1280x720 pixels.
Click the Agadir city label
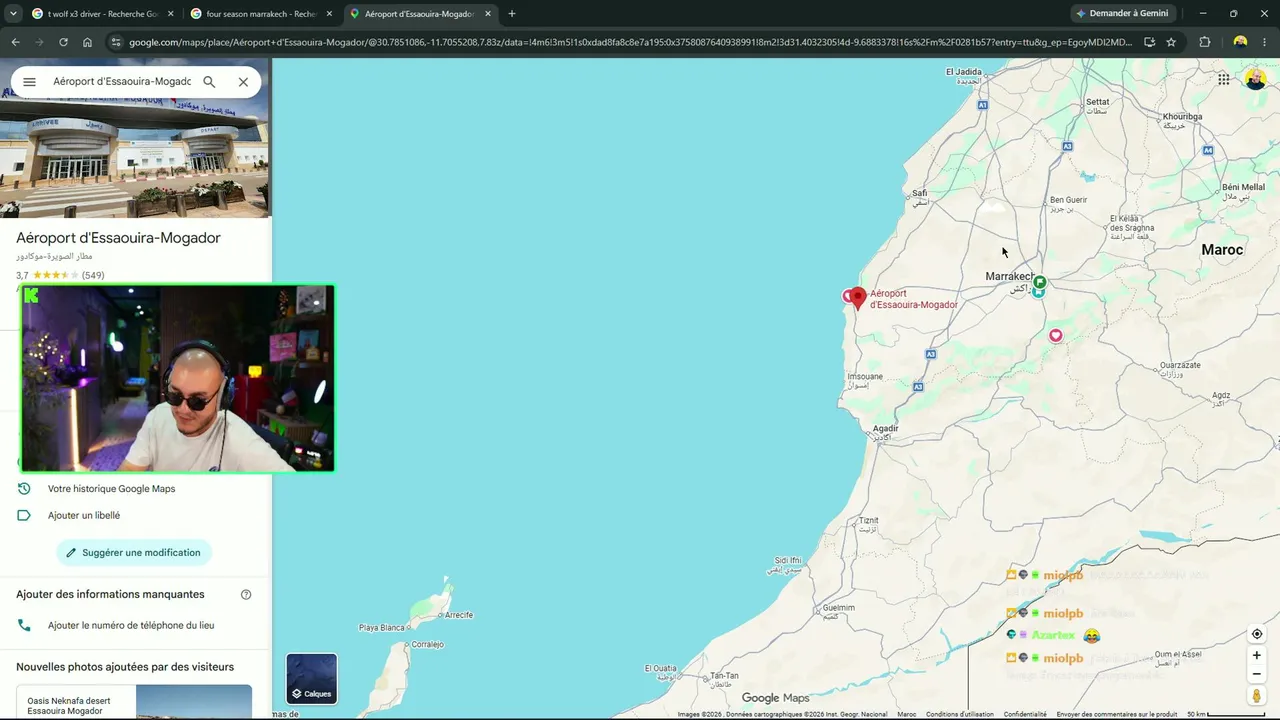(885, 429)
